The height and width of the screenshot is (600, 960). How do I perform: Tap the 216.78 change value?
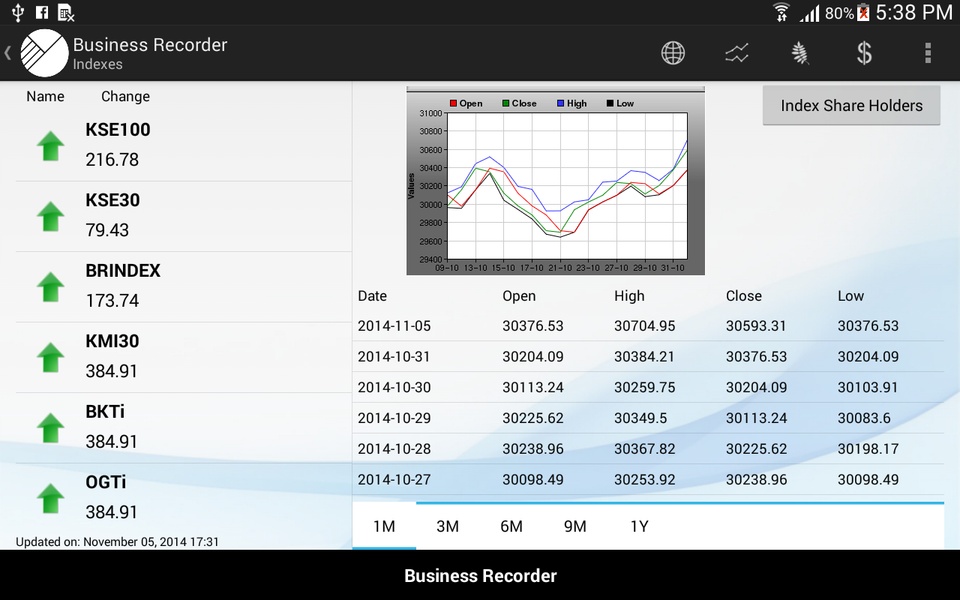tap(112, 160)
